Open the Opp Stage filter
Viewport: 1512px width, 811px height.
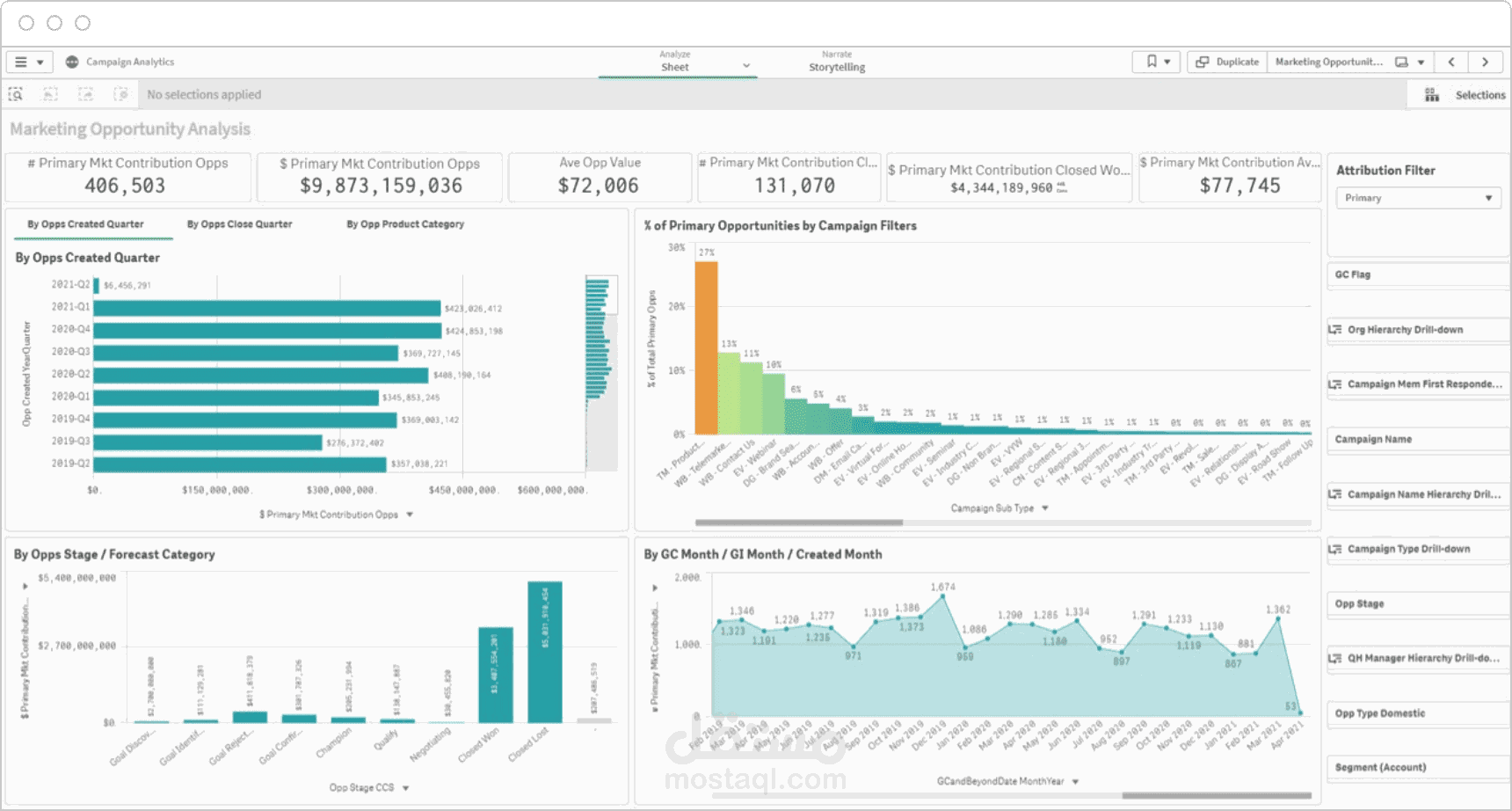tap(1417, 604)
